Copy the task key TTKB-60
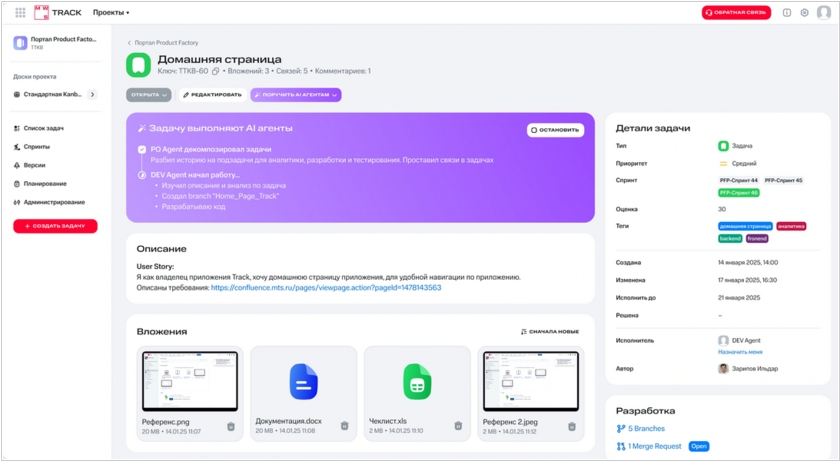 point(216,71)
